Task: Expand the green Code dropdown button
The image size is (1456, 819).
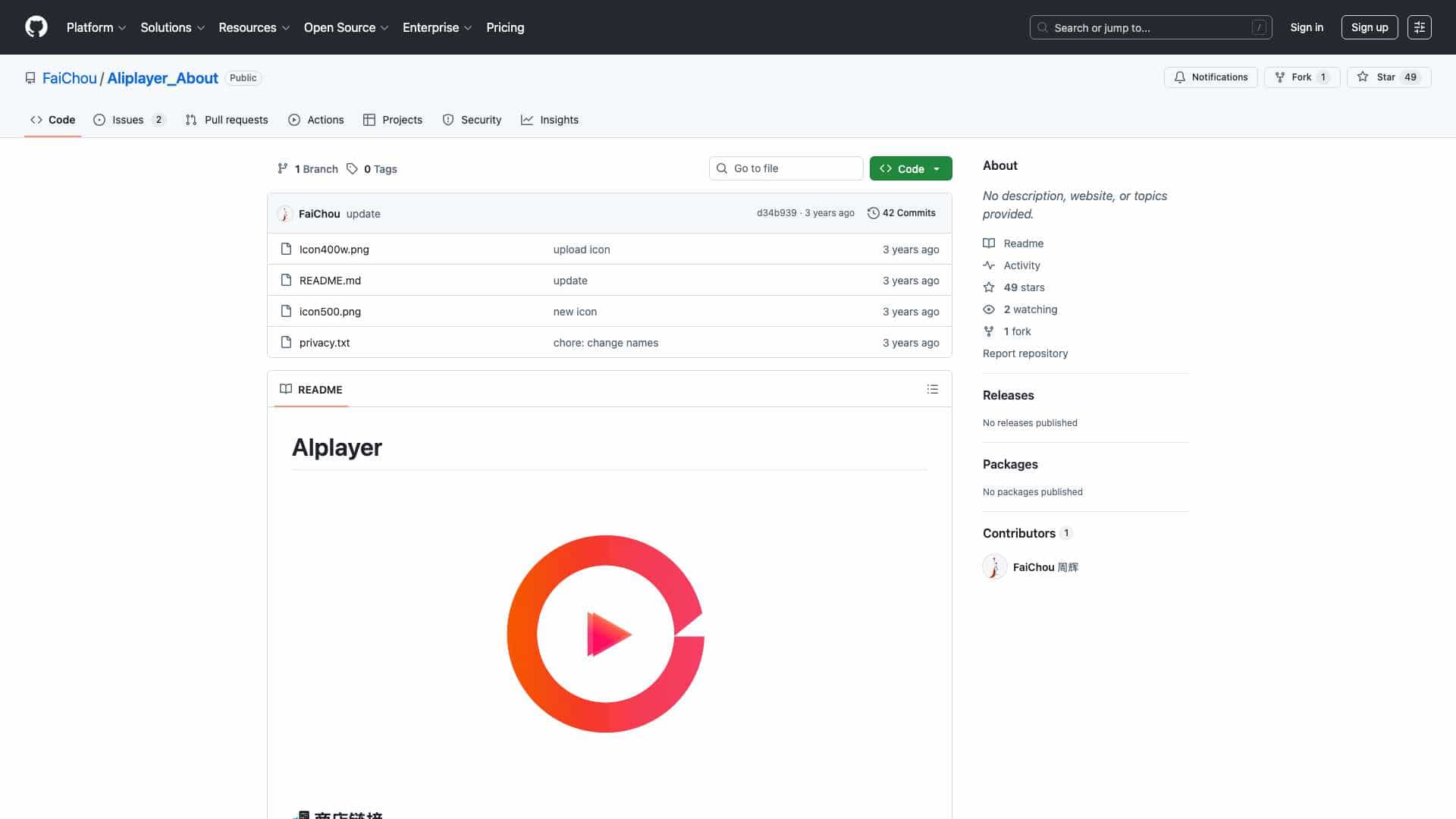Action: 910,168
